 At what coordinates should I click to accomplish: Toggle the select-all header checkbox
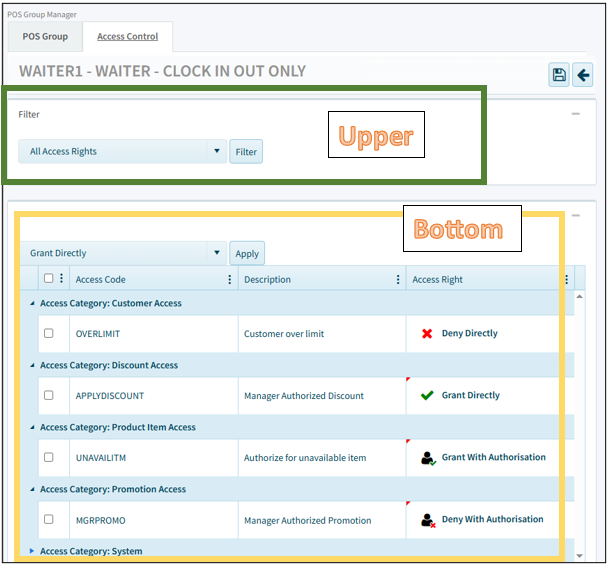(48, 280)
